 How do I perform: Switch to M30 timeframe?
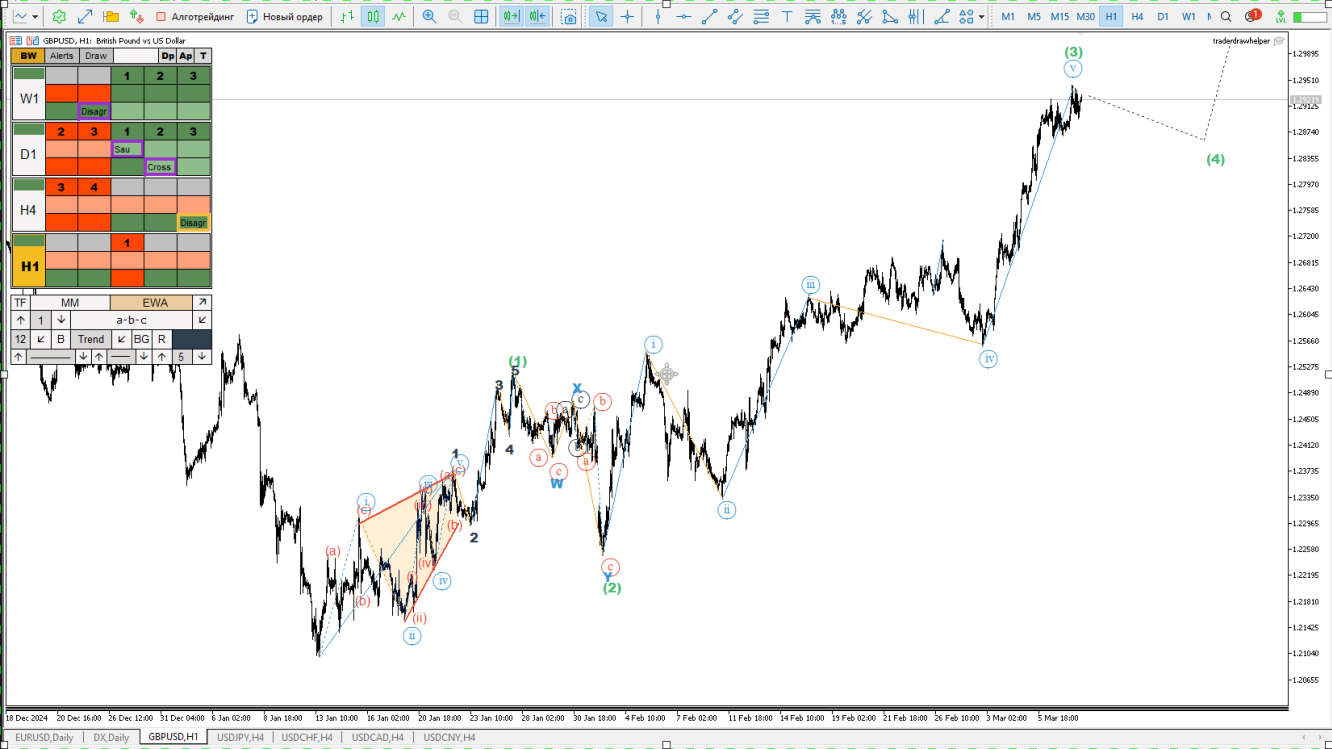(x=1085, y=17)
